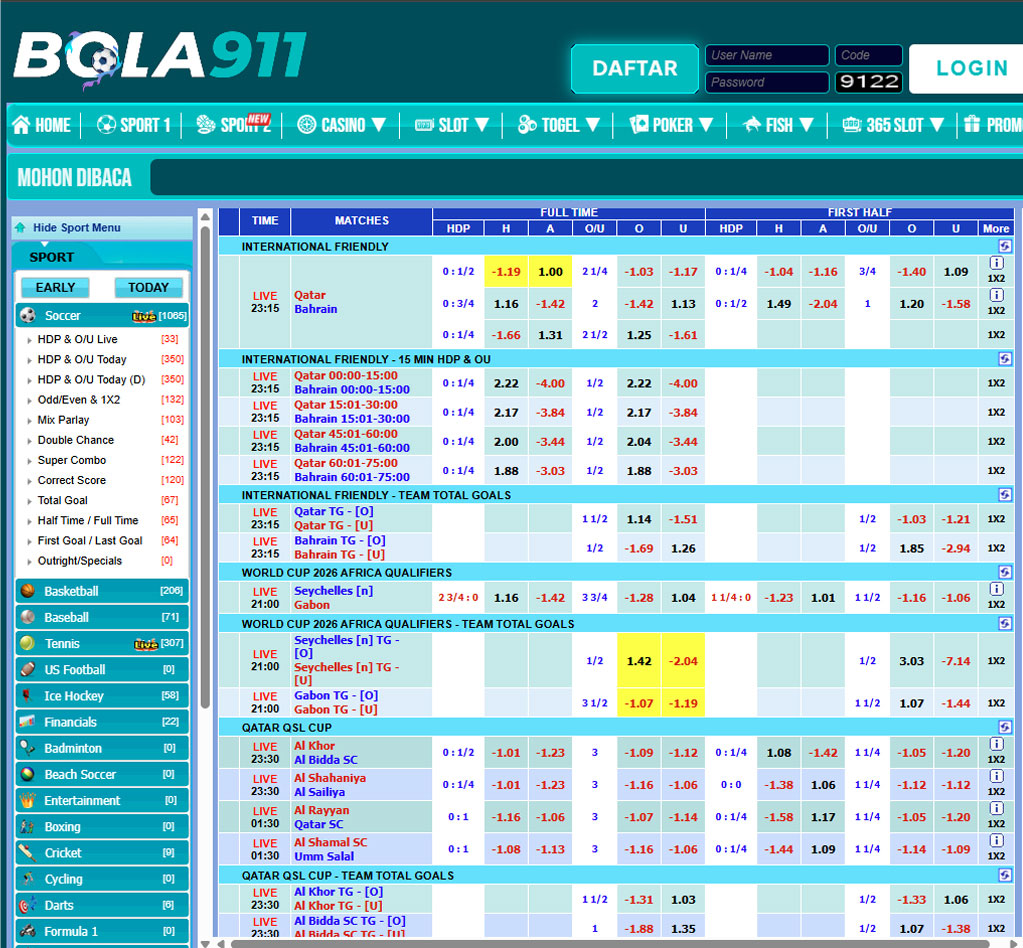Click the Baseball sport icon
Viewport: 1023px width, 948px height.
tap(27, 617)
